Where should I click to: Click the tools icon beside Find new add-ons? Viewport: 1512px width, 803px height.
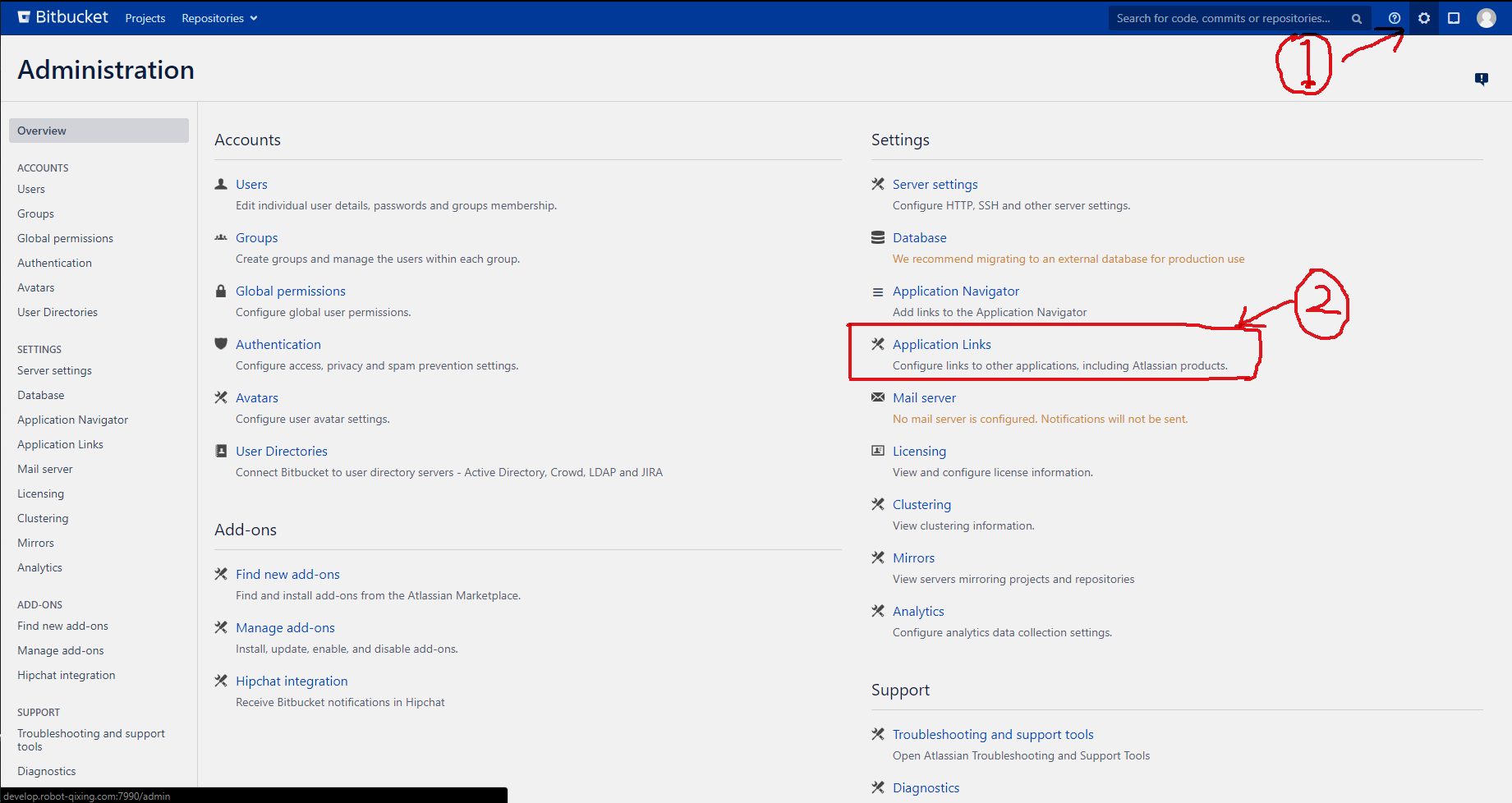(x=221, y=574)
